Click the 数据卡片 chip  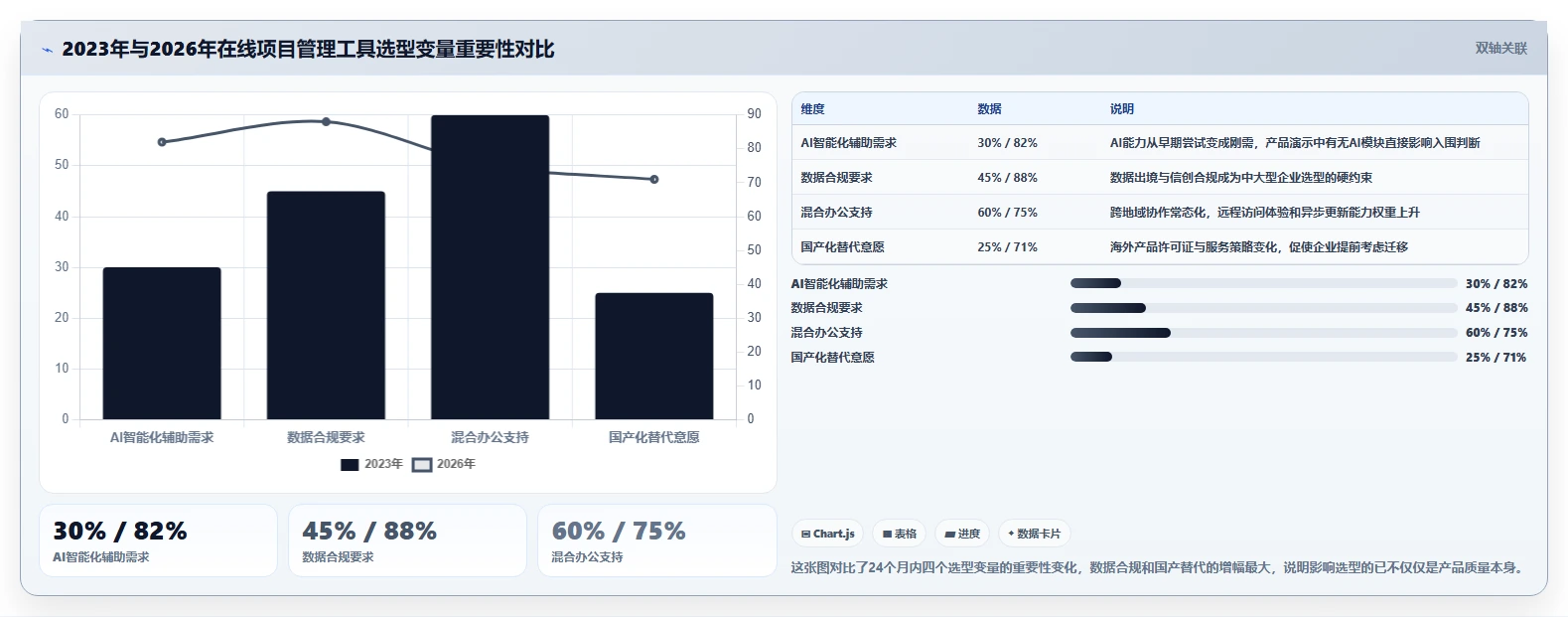[1035, 534]
